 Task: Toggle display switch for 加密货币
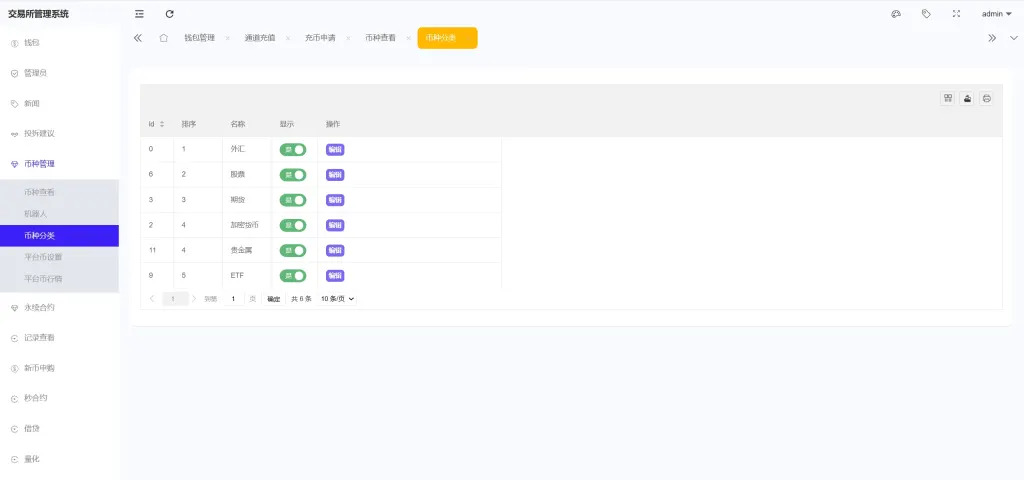(x=293, y=225)
